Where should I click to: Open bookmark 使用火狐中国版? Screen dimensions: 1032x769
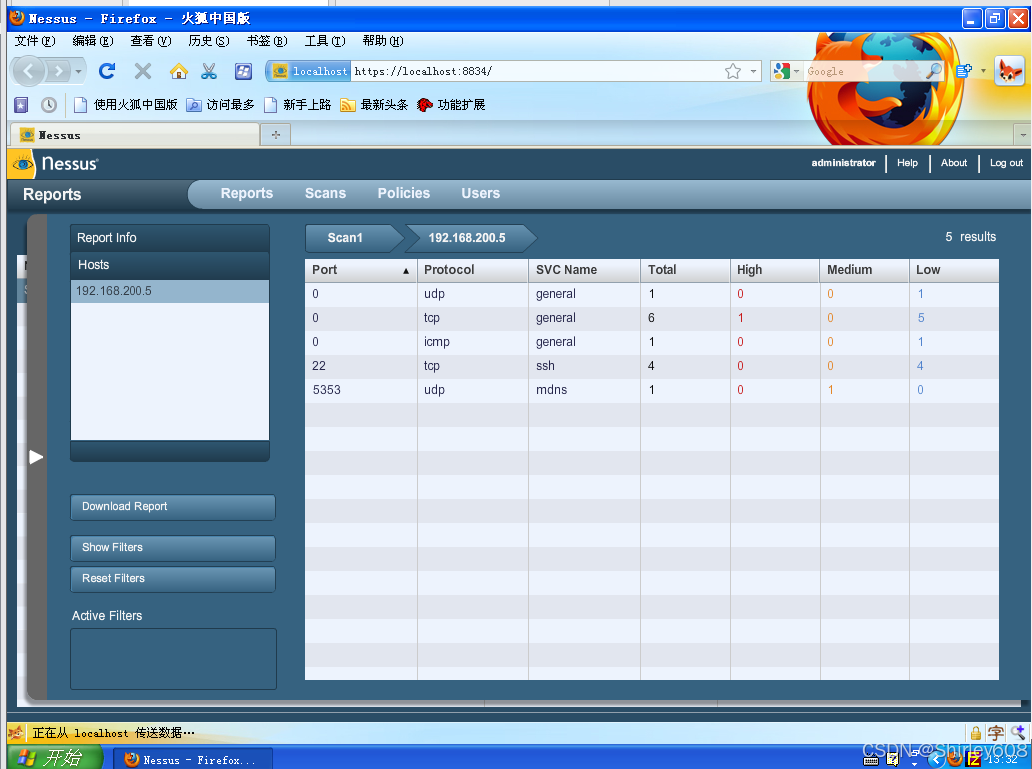pos(126,105)
